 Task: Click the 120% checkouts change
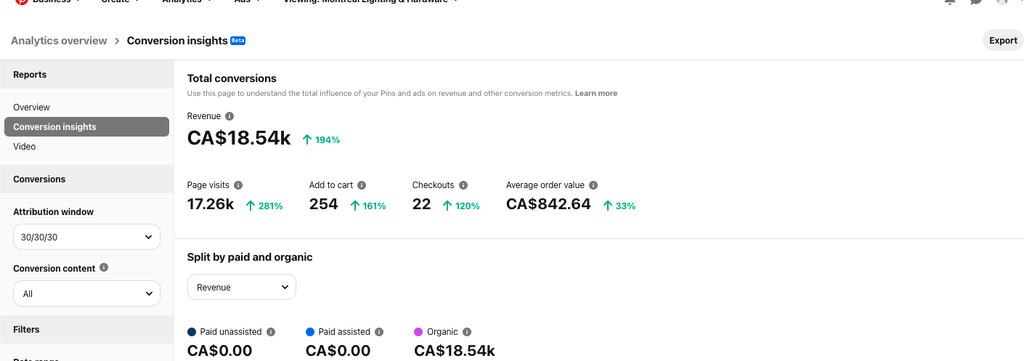(x=468, y=206)
